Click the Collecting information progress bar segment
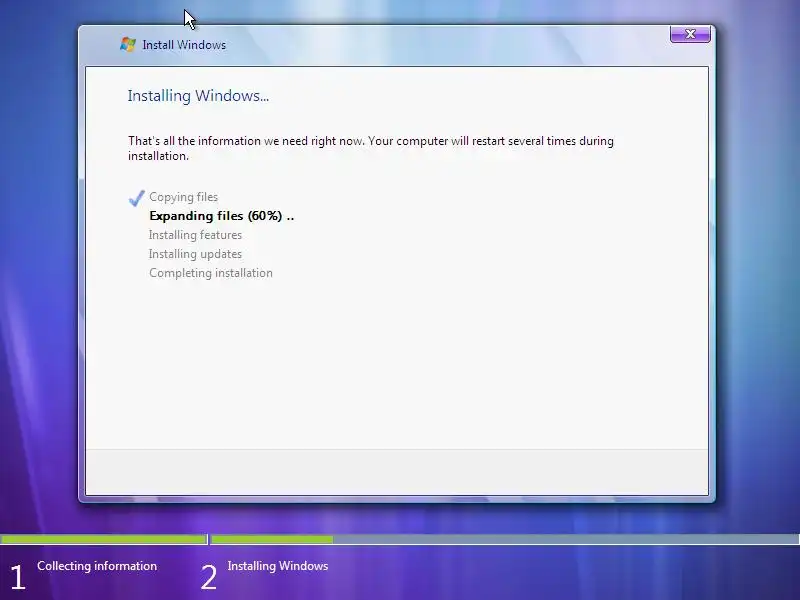 pos(103,539)
